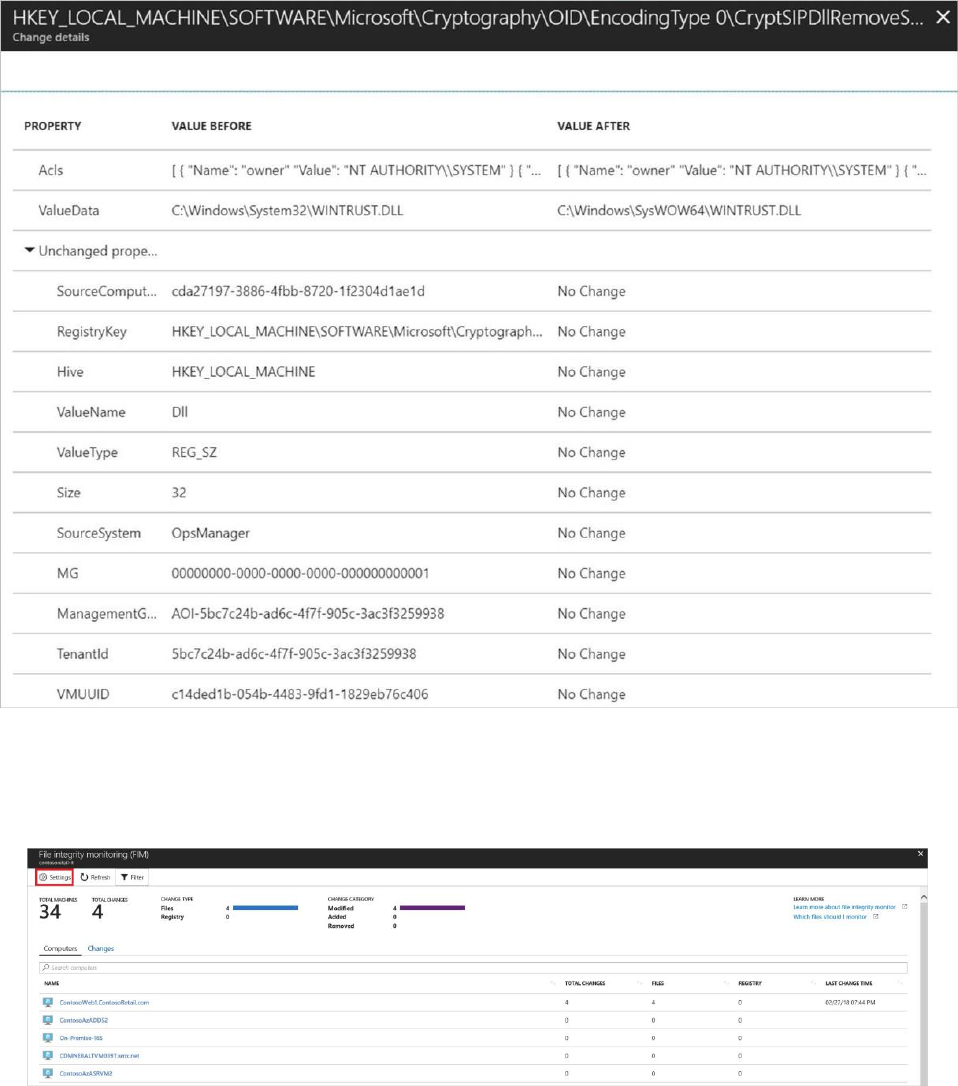Click C:\Windows\SysWOW64\WINTRUST.DLL after value
Viewport: 958px width, 1086px height.
(679, 211)
